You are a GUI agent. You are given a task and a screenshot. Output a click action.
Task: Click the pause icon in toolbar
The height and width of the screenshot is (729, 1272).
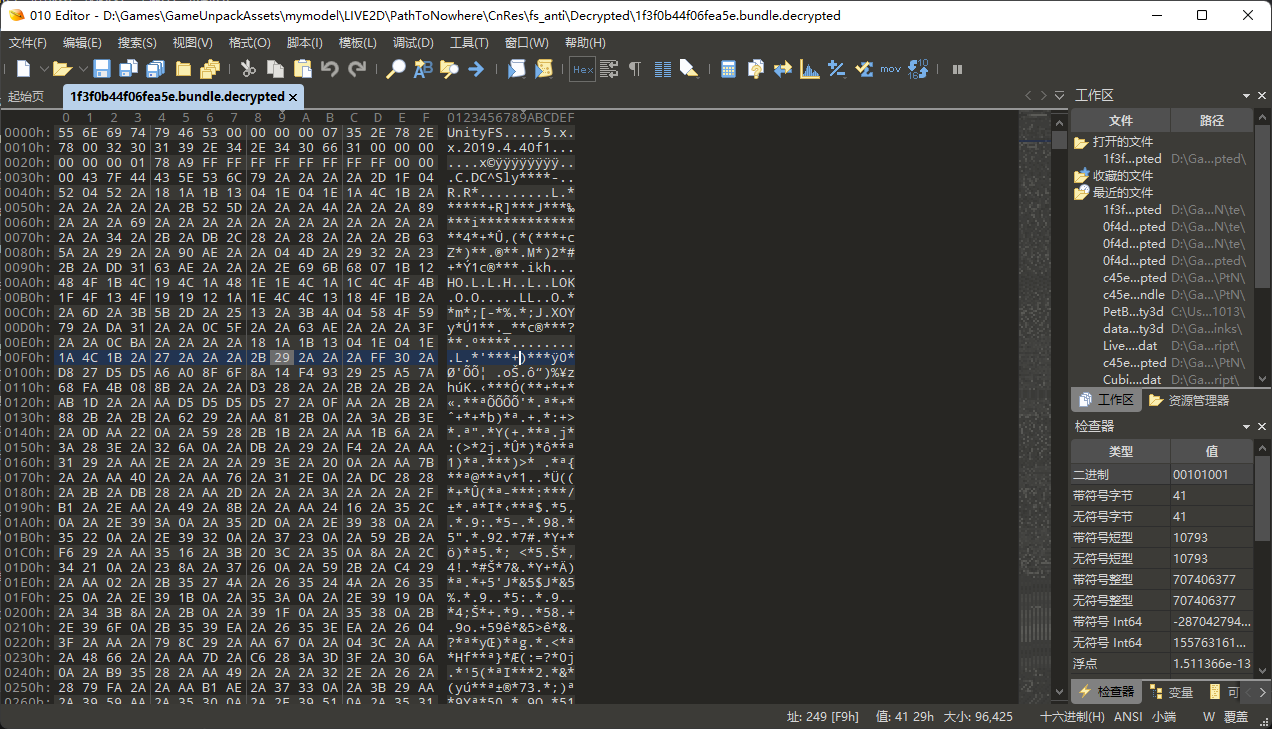957,69
